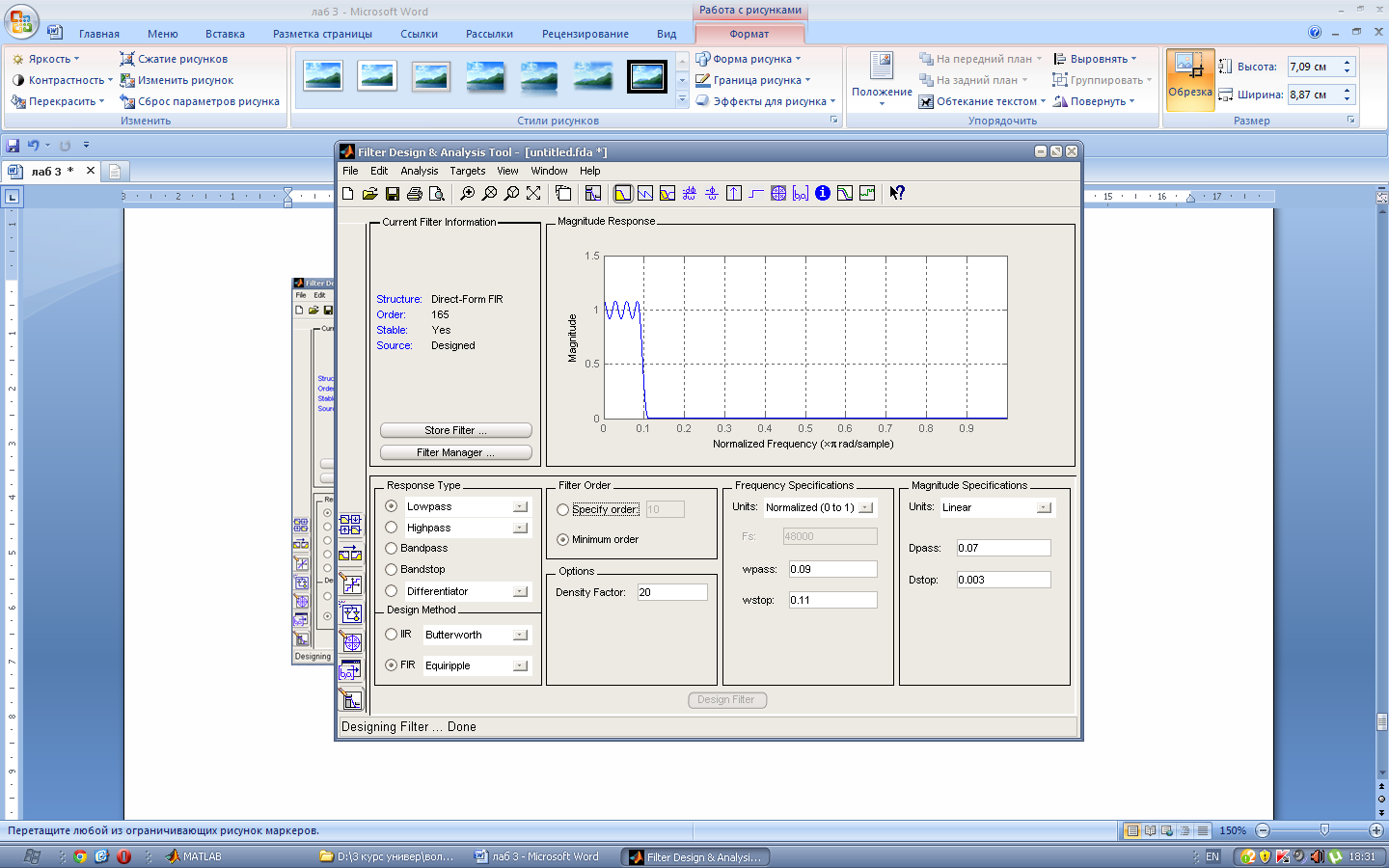Image resolution: width=1389 pixels, height=868 pixels.
Task: Select Differentiator response type
Action: pyautogui.click(x=392, y=591)
